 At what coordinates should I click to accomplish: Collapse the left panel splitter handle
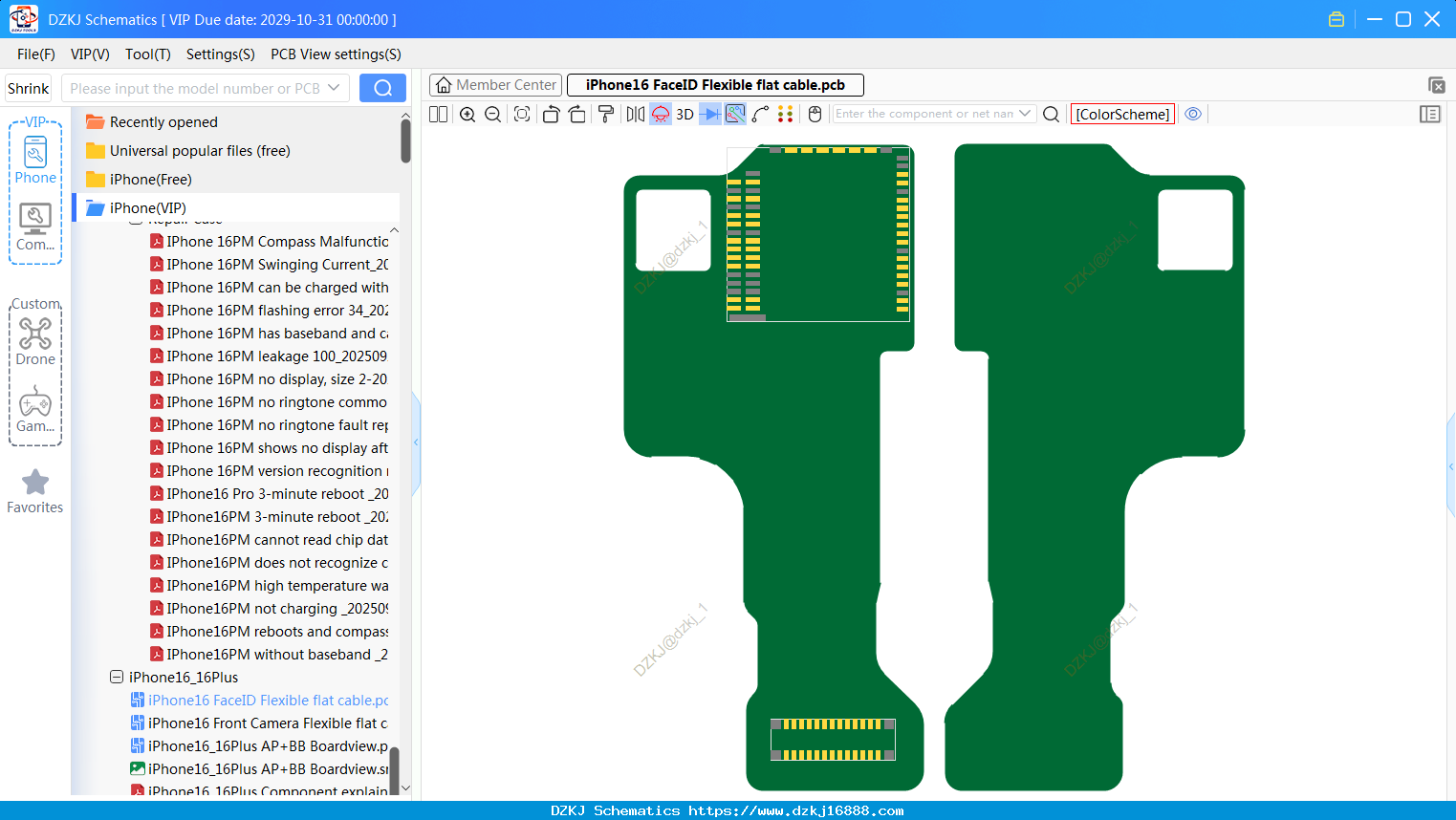point(416,442)
